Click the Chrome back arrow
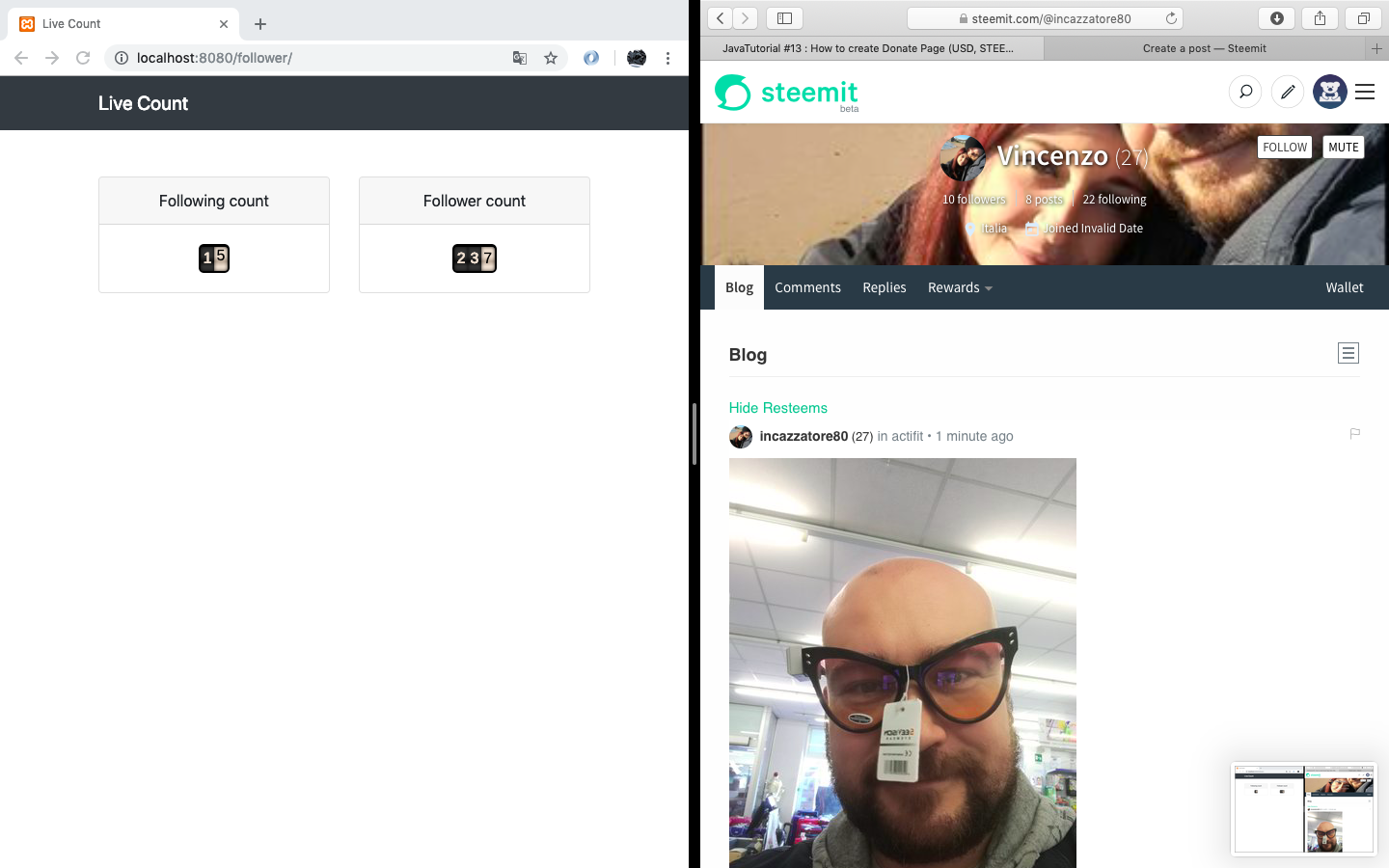 click(21, 58)
